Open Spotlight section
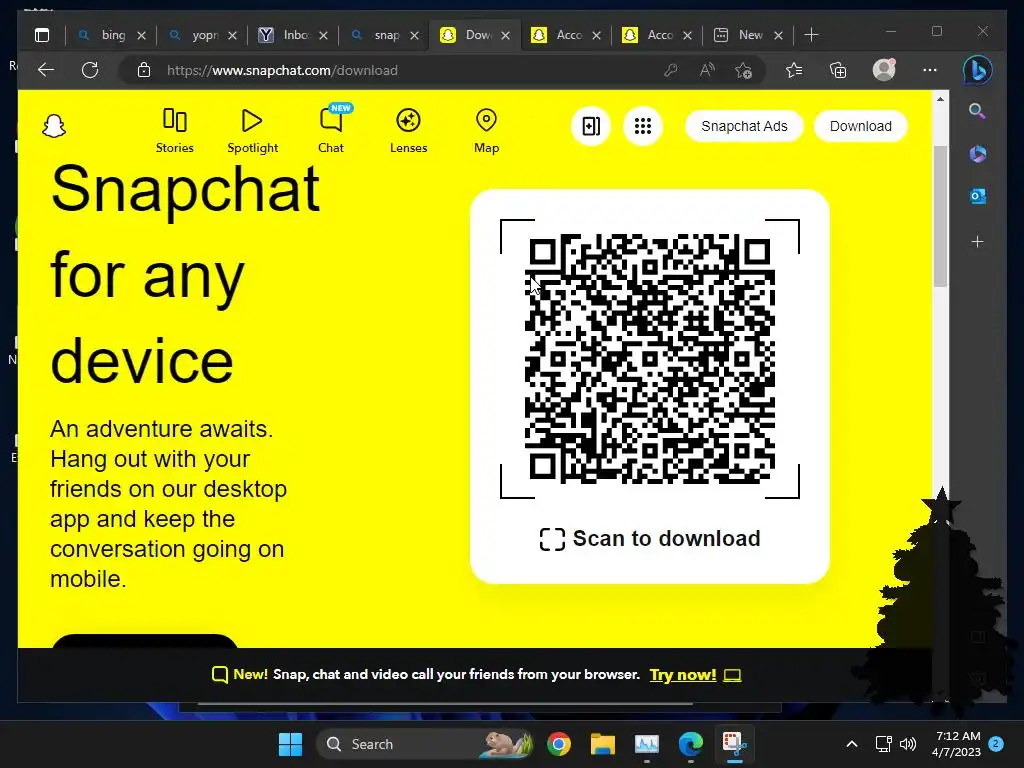1024x768 pixels. [252, 131]
